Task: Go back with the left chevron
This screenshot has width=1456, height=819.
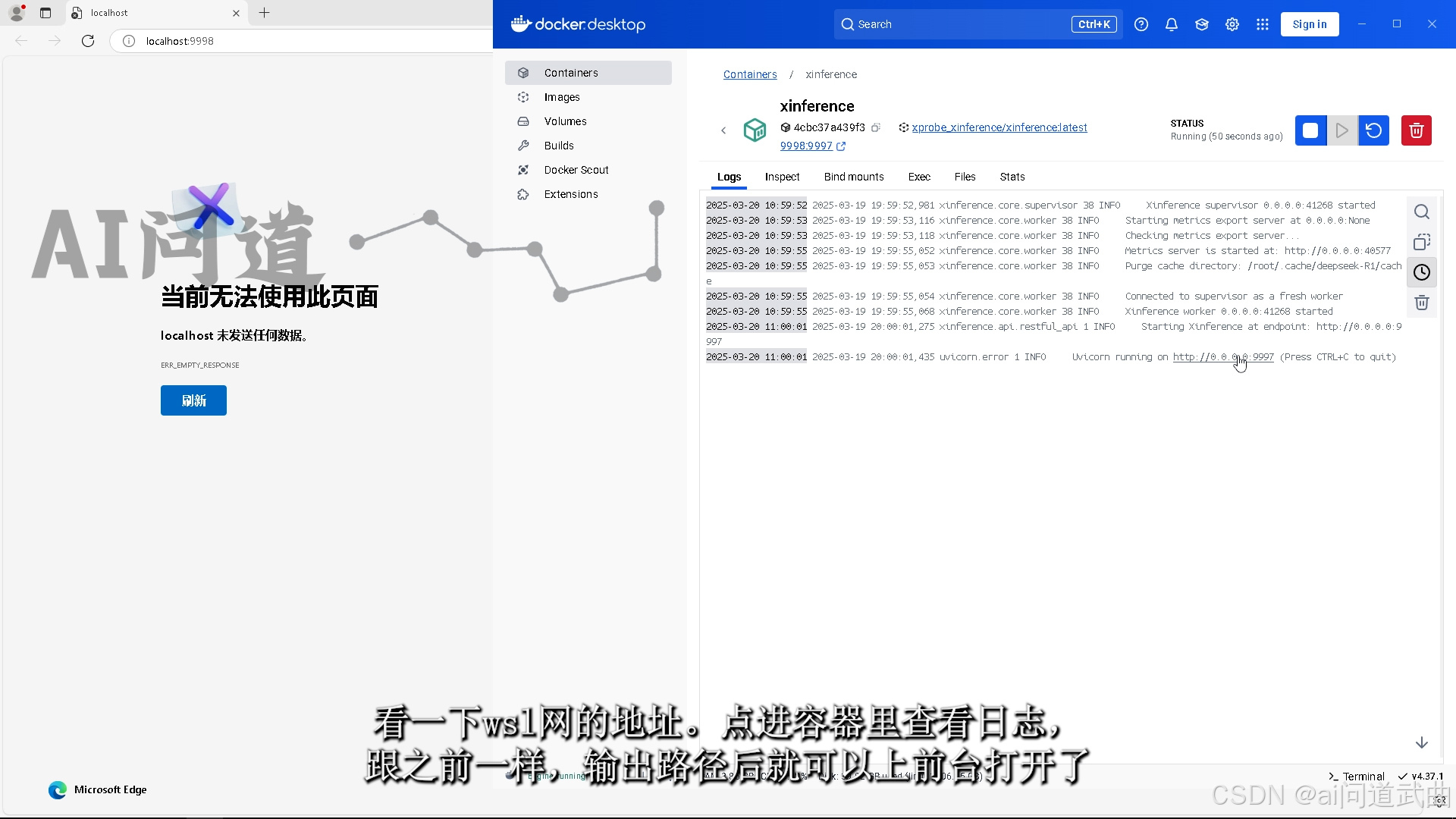Action: [x=723, y=130]
